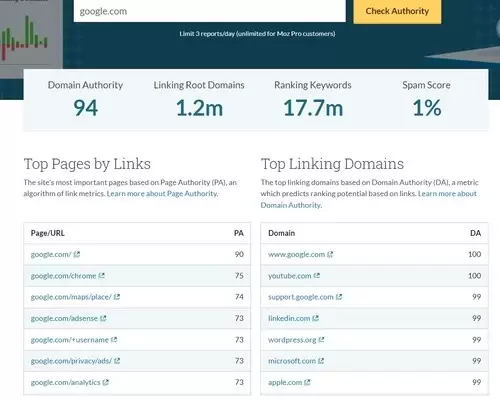Open external link icon beside google.com/analytics
The image size is (500, 401).
click(x=106, y=382)
